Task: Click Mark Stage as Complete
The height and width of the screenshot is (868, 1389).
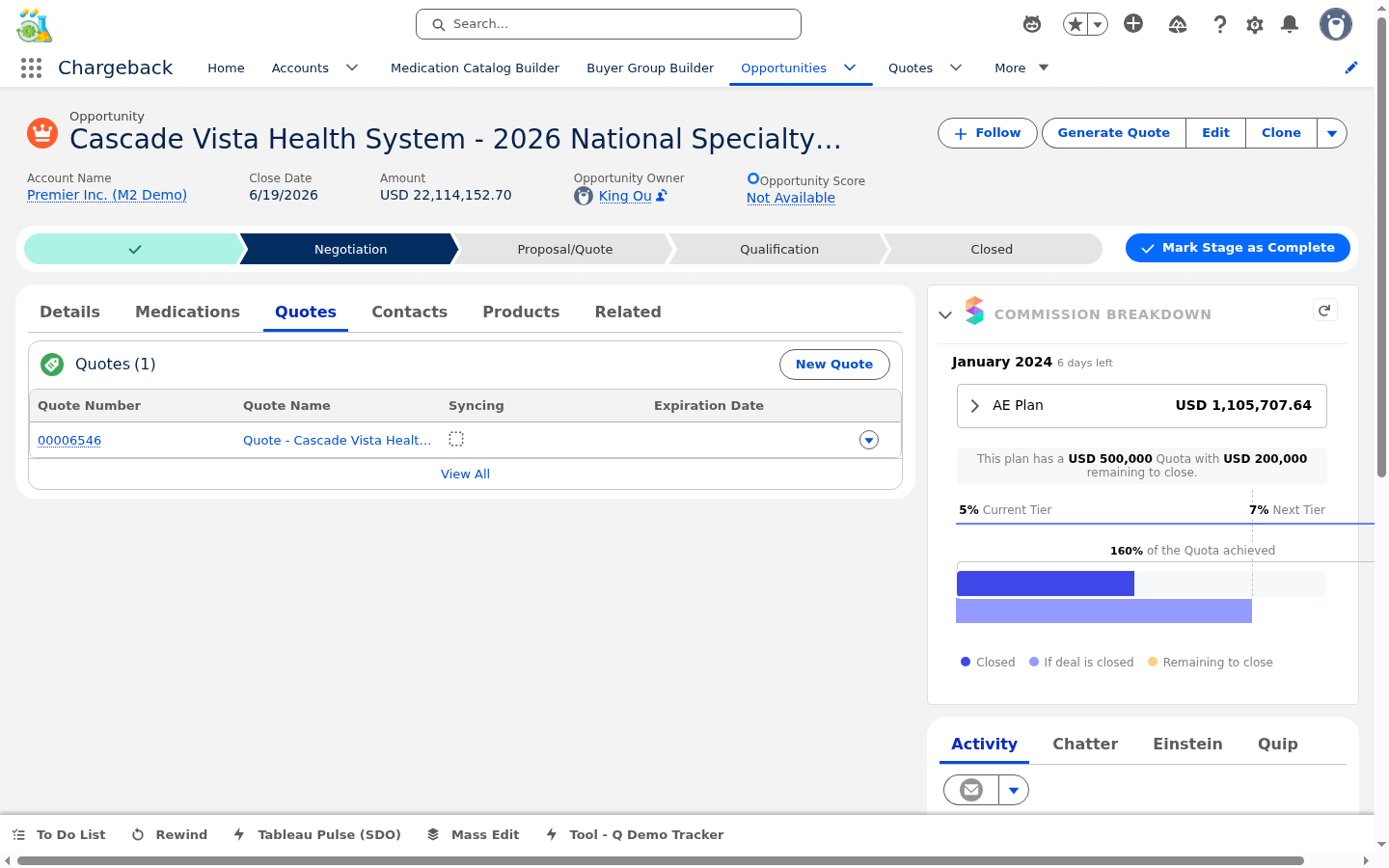Action: (1238, 248)
